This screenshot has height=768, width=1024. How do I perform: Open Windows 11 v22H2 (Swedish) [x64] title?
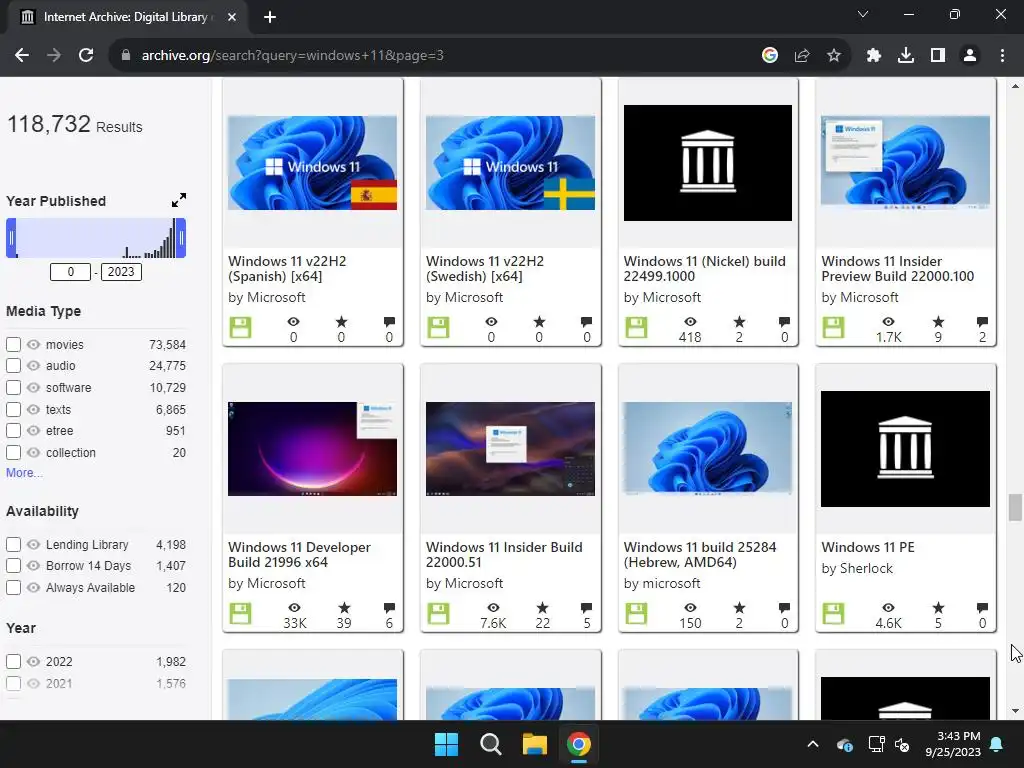pyautogui.click(x=485, y=268)
